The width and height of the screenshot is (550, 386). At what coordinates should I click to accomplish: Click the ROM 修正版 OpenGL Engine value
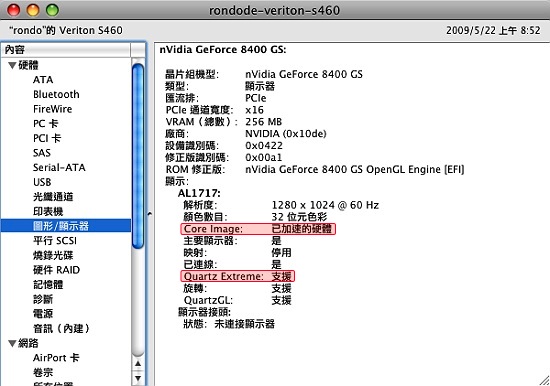(x=355, y=169)
